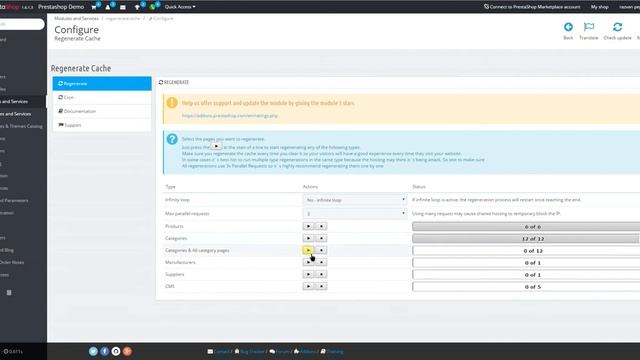Viewport: 640px width, 360px height.
Task: Click the regeneratecache breadcrumb link
Action: coord(123,19)
